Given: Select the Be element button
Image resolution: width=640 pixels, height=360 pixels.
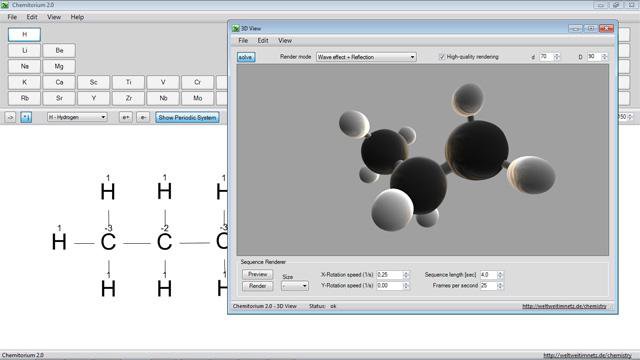Looking at the screenshot, I should click(59, 51).
